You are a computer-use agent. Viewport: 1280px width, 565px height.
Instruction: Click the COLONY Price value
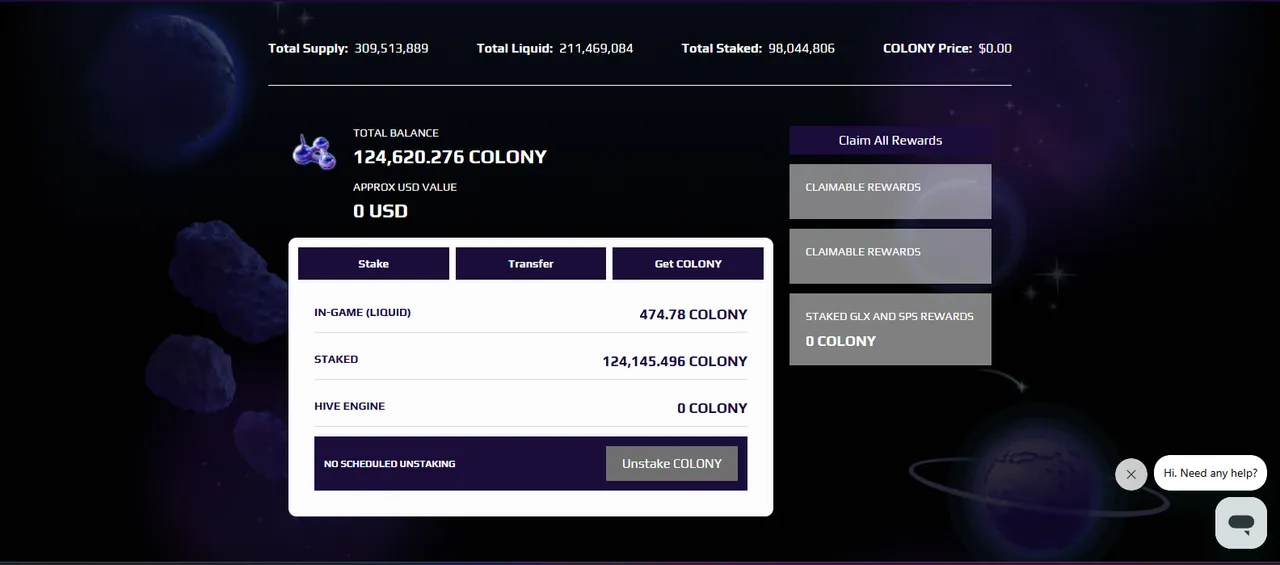coord(995,48)
